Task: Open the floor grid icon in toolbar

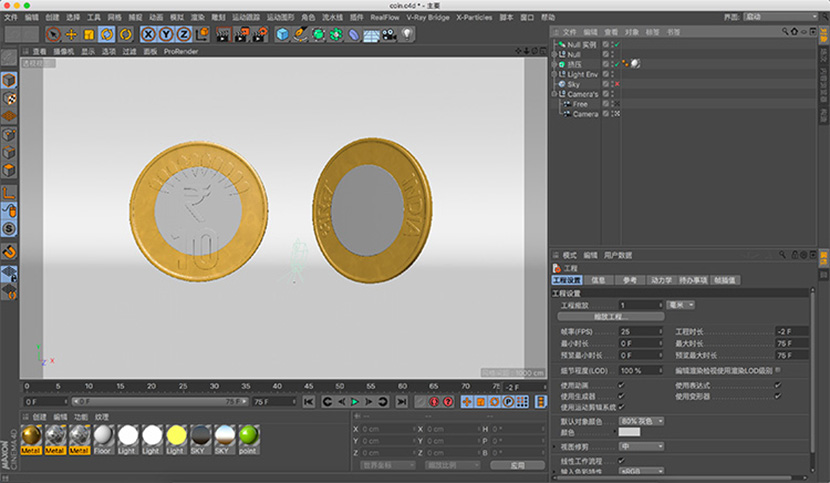Action: (x=371, y=34)
